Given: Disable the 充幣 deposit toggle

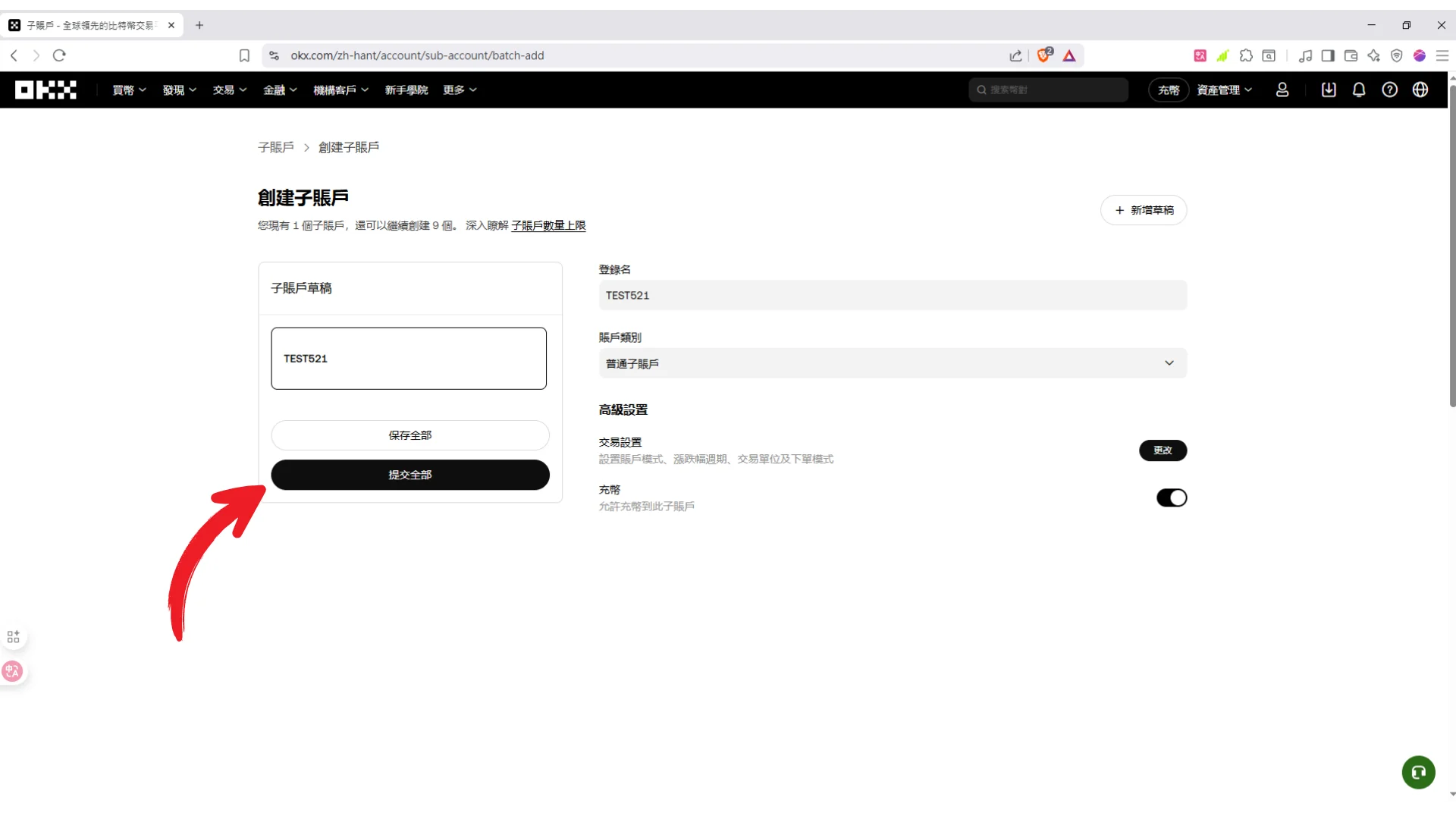Looking at the screenshot, I should tap(1171, 498).
